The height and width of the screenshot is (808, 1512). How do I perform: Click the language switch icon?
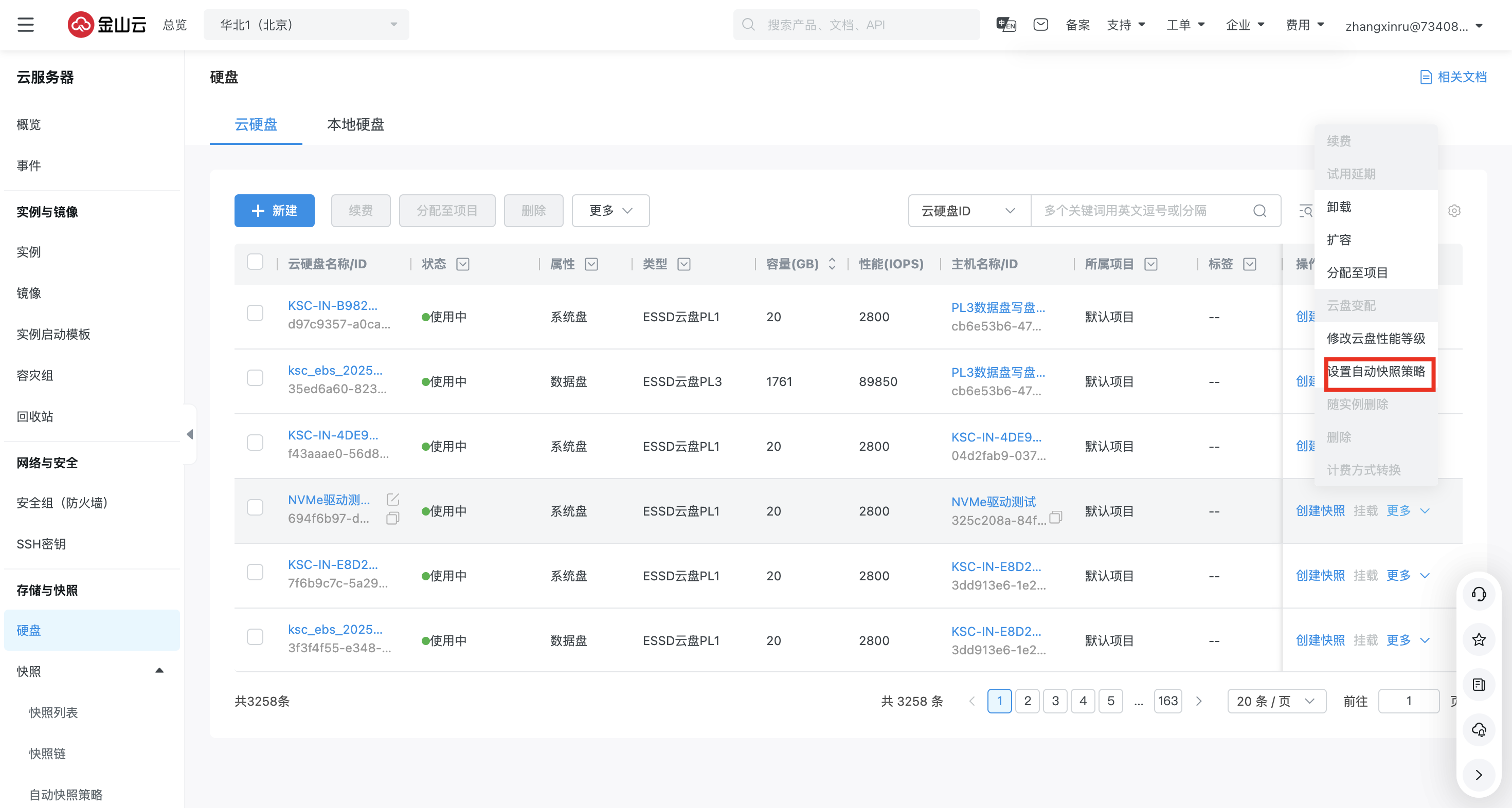tap(1006, 25)
